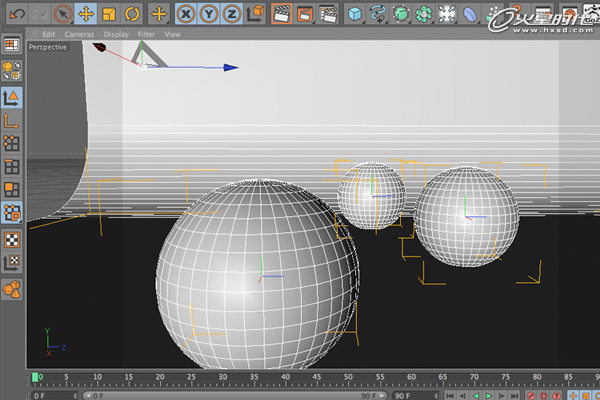This screenshot has height=400, width=600.
Task: Add a Cube primitive object
Action: point(357,14)
